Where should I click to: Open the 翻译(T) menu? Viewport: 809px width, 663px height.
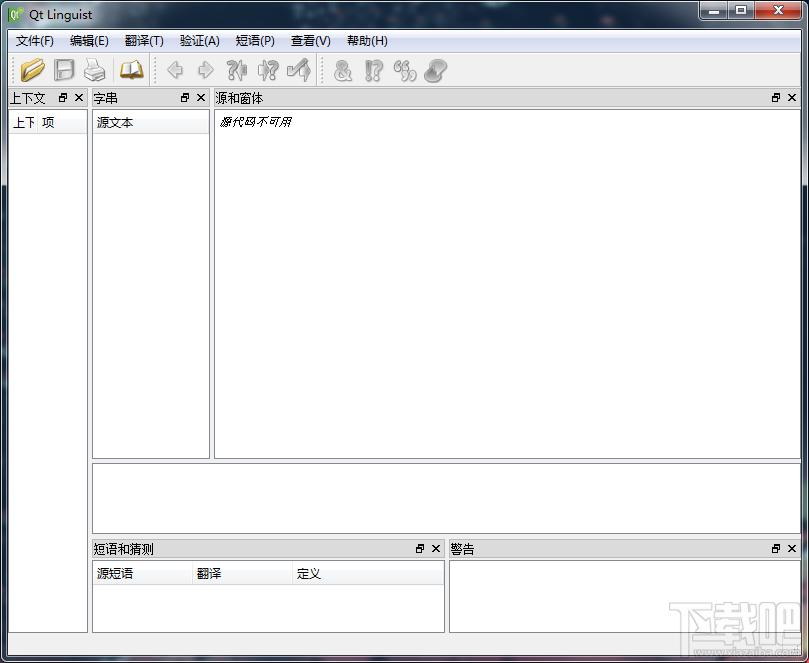point(144,41)
